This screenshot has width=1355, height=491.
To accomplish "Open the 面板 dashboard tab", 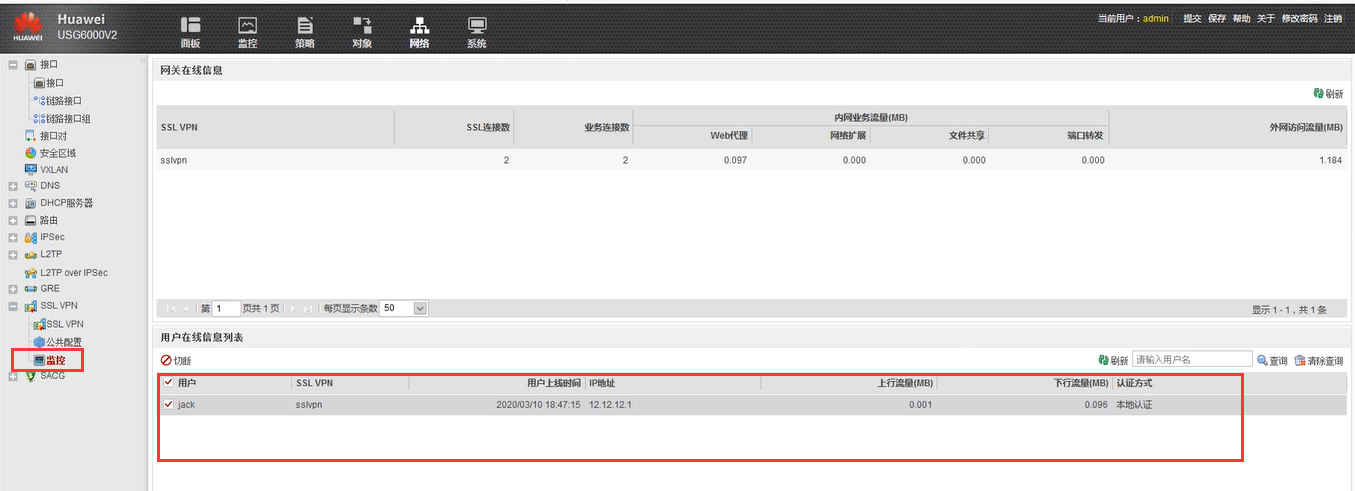I will coord(190,33).
